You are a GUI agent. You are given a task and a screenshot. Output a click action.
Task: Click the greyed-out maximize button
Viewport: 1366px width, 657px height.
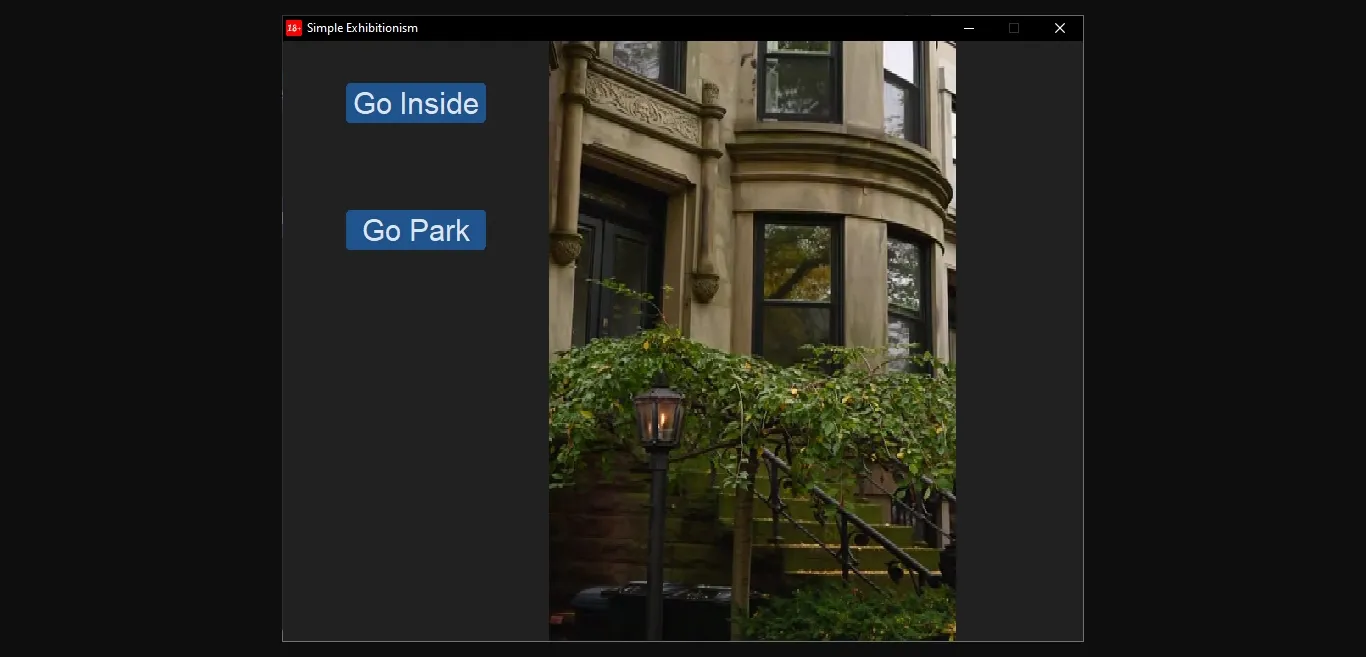pos(1013,28)
